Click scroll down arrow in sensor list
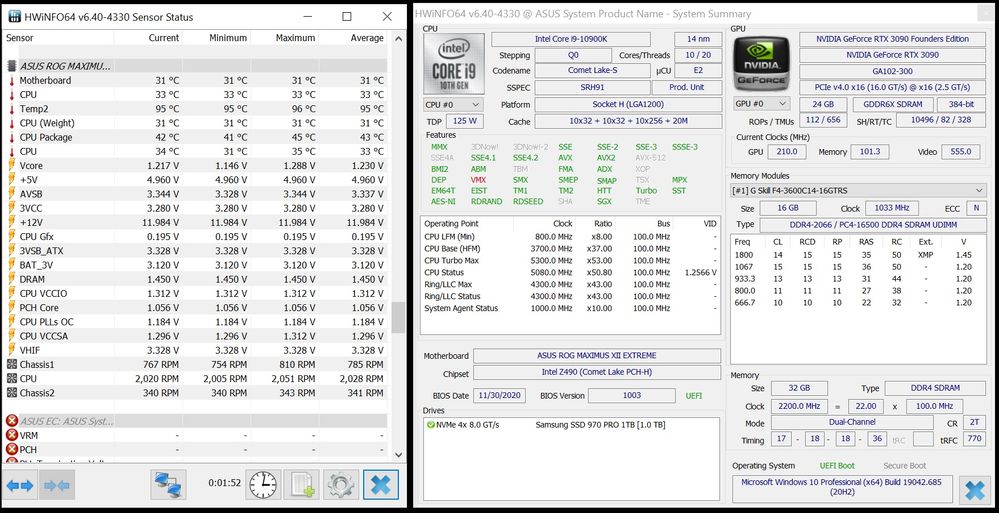The width and height of the screenshot is (999, 513). [398, 455]
